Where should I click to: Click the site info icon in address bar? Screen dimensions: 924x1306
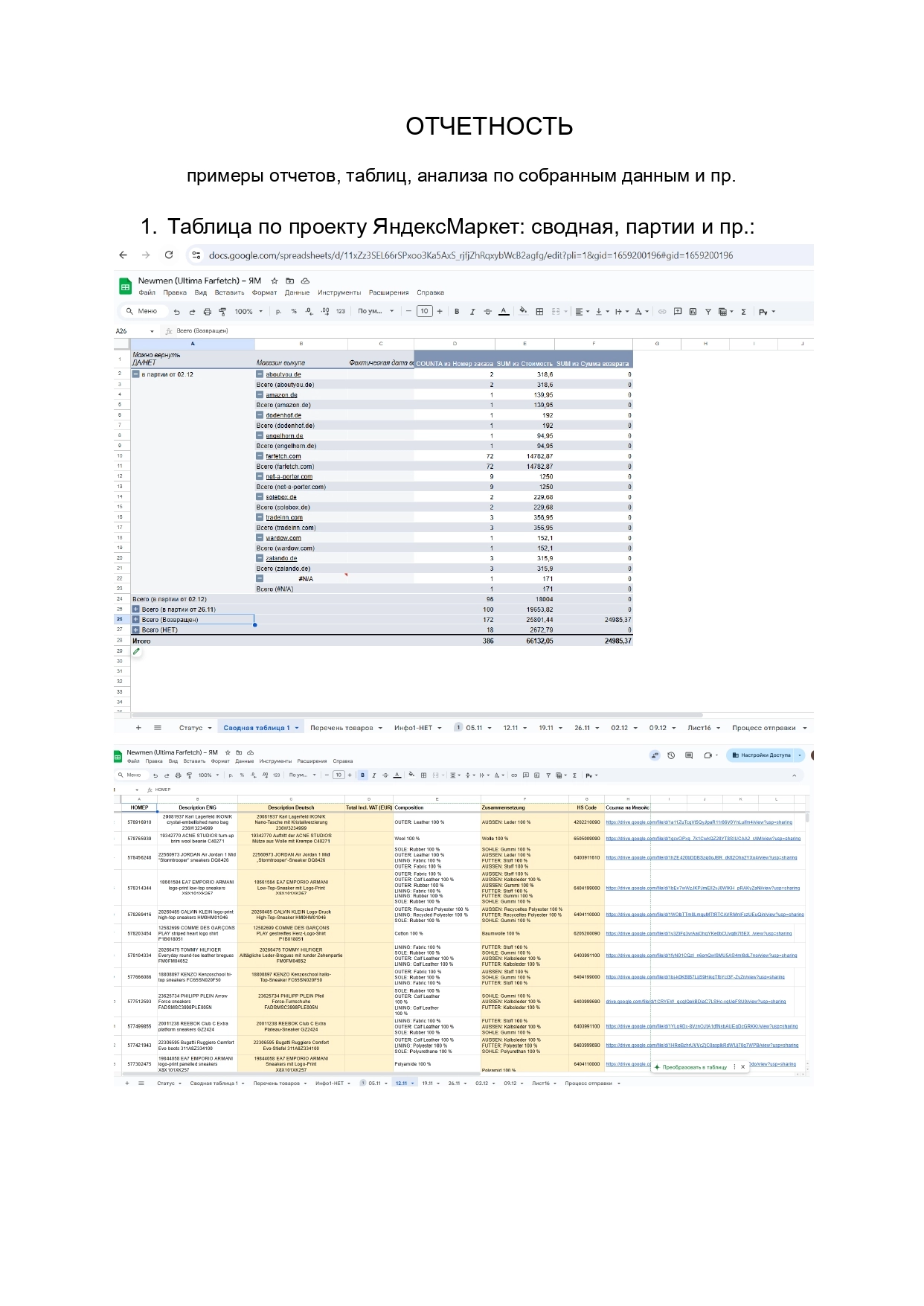(196, 255)
